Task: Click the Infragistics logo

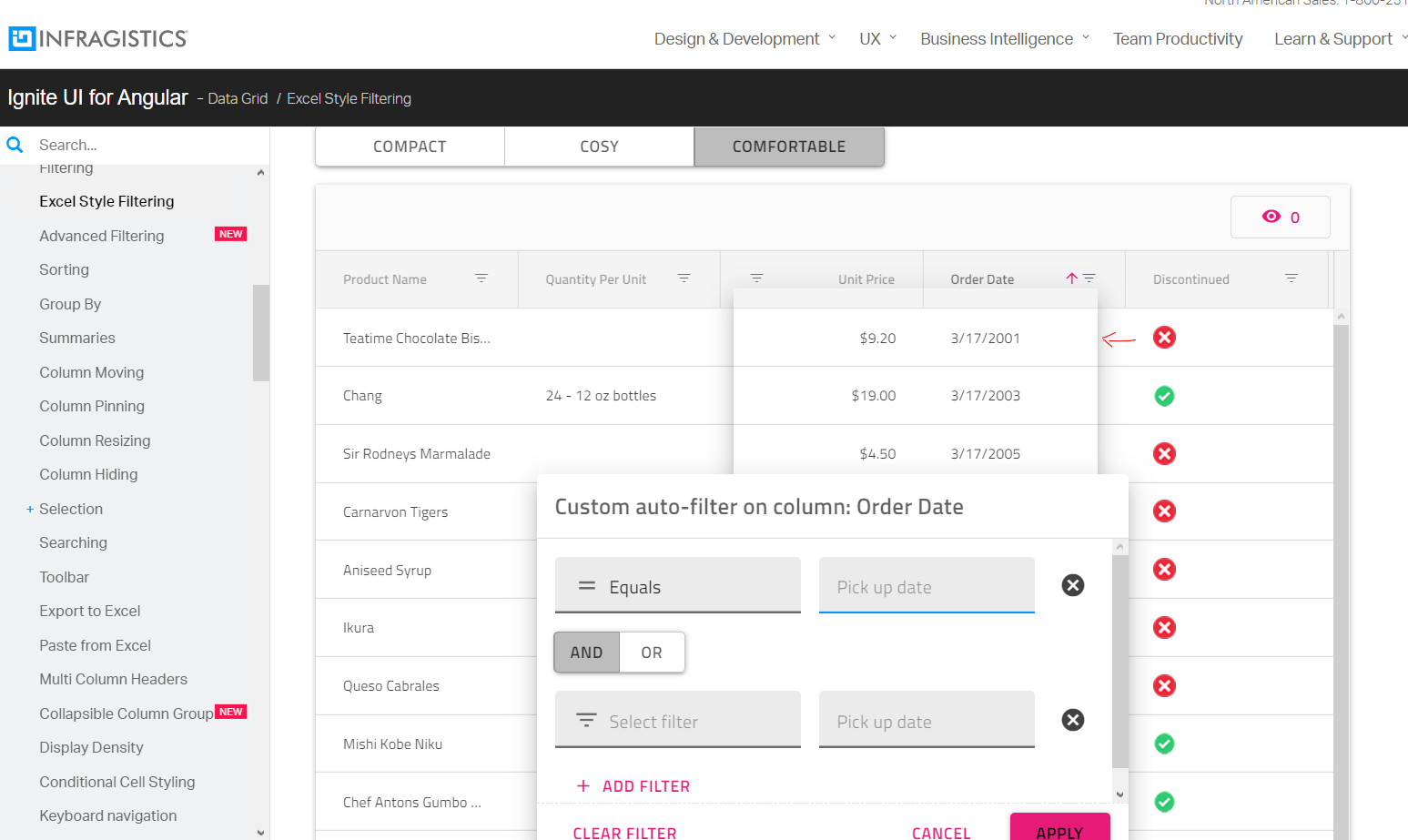Action: click(x=97, y=38)
